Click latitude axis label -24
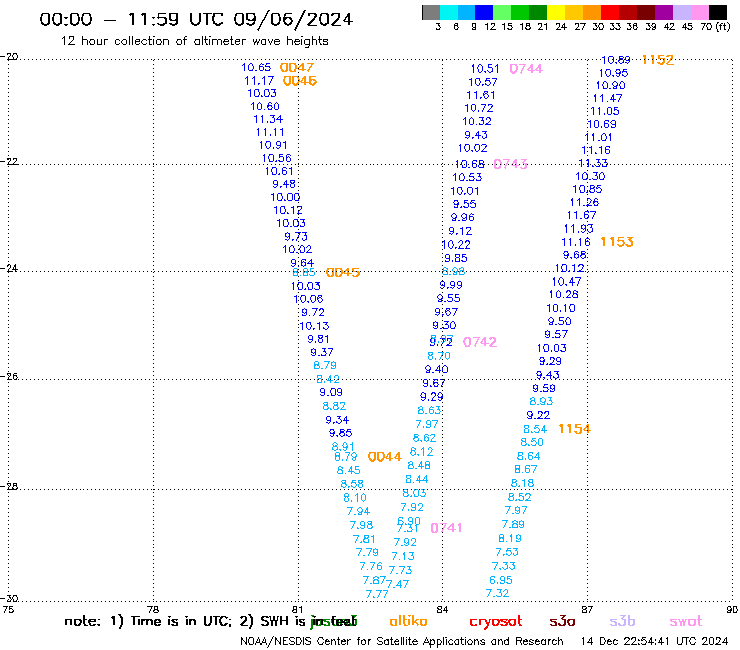Screen dimensions: 740x650 9,268
